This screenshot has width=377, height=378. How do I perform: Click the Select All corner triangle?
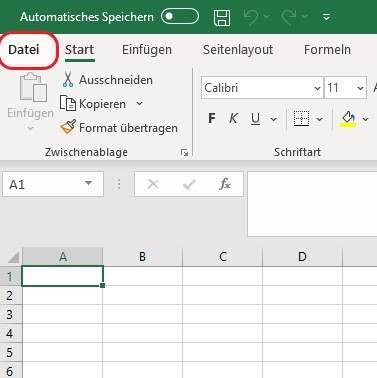[13, 257]
